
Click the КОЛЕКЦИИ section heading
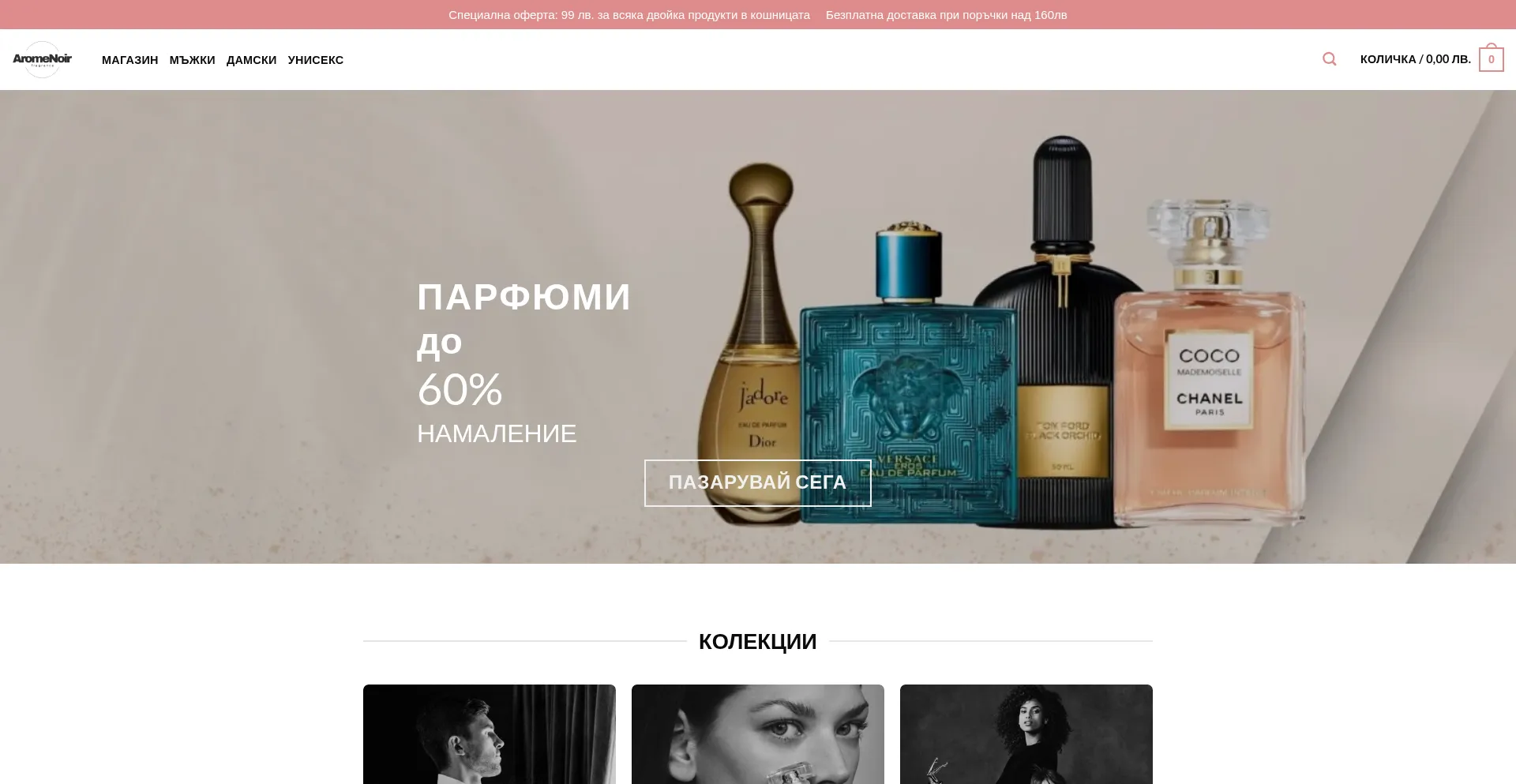point(757,641)
